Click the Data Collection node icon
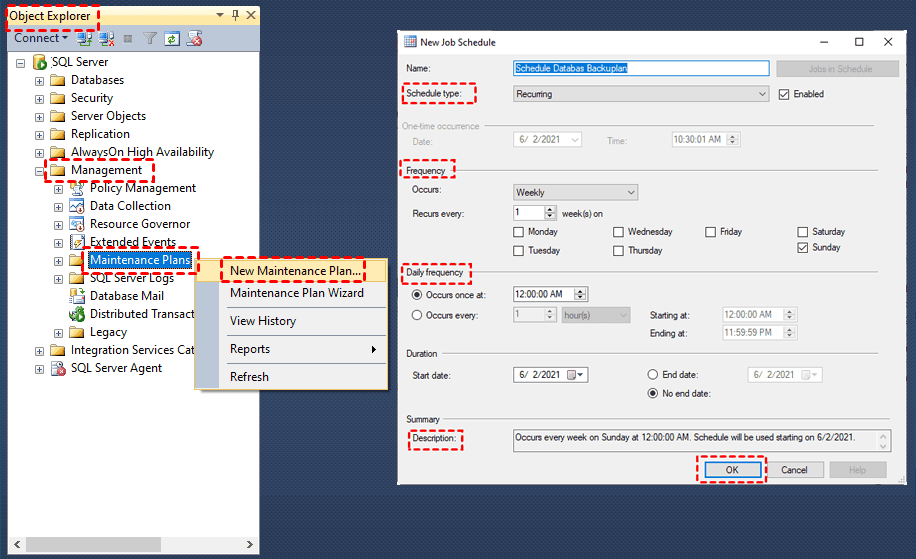 tap(77, 206)
